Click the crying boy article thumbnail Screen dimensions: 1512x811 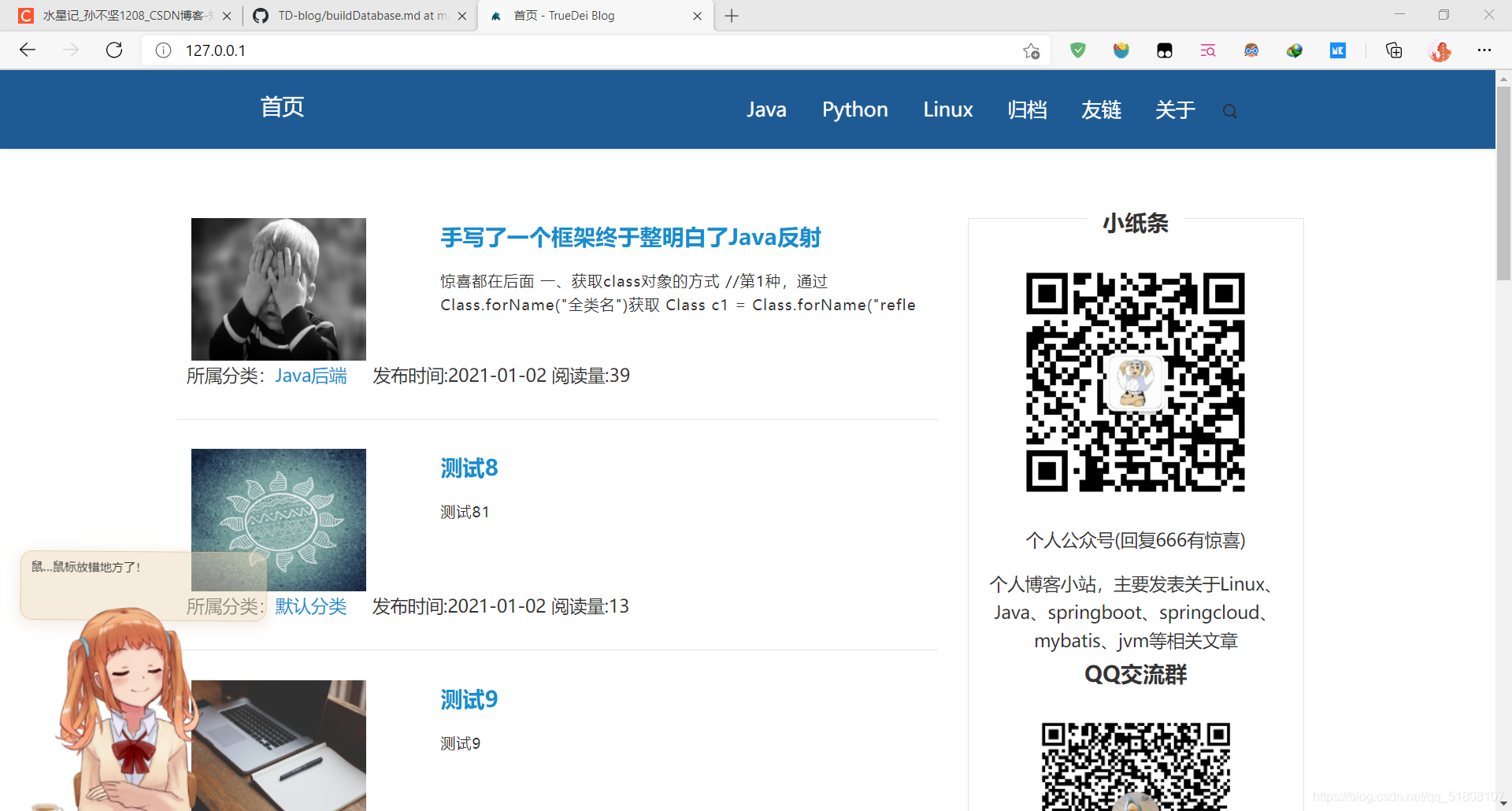[x=279, y=289]
